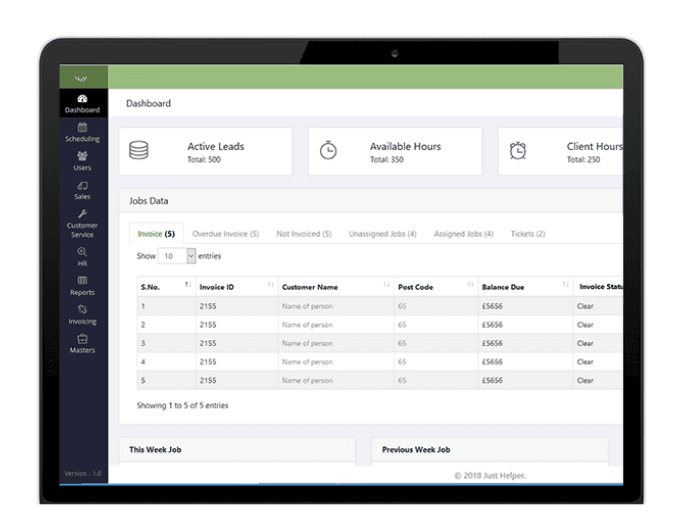Click the Dashboard page title

(x=148, y=104)
